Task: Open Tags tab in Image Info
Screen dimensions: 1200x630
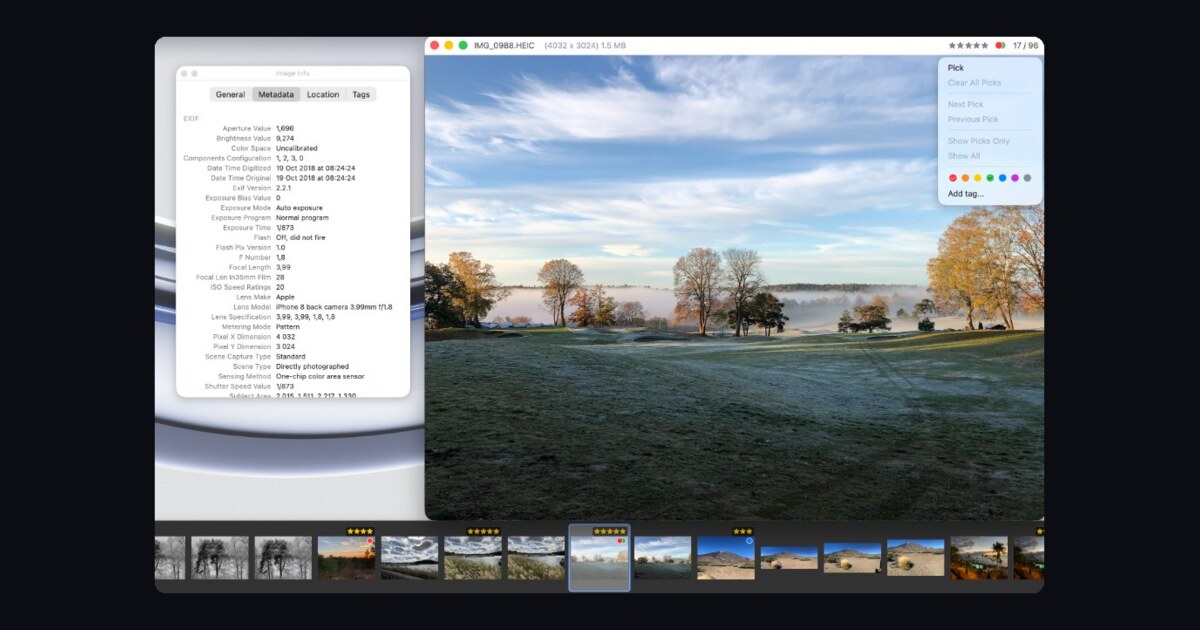Action: (x=361, y=95)
